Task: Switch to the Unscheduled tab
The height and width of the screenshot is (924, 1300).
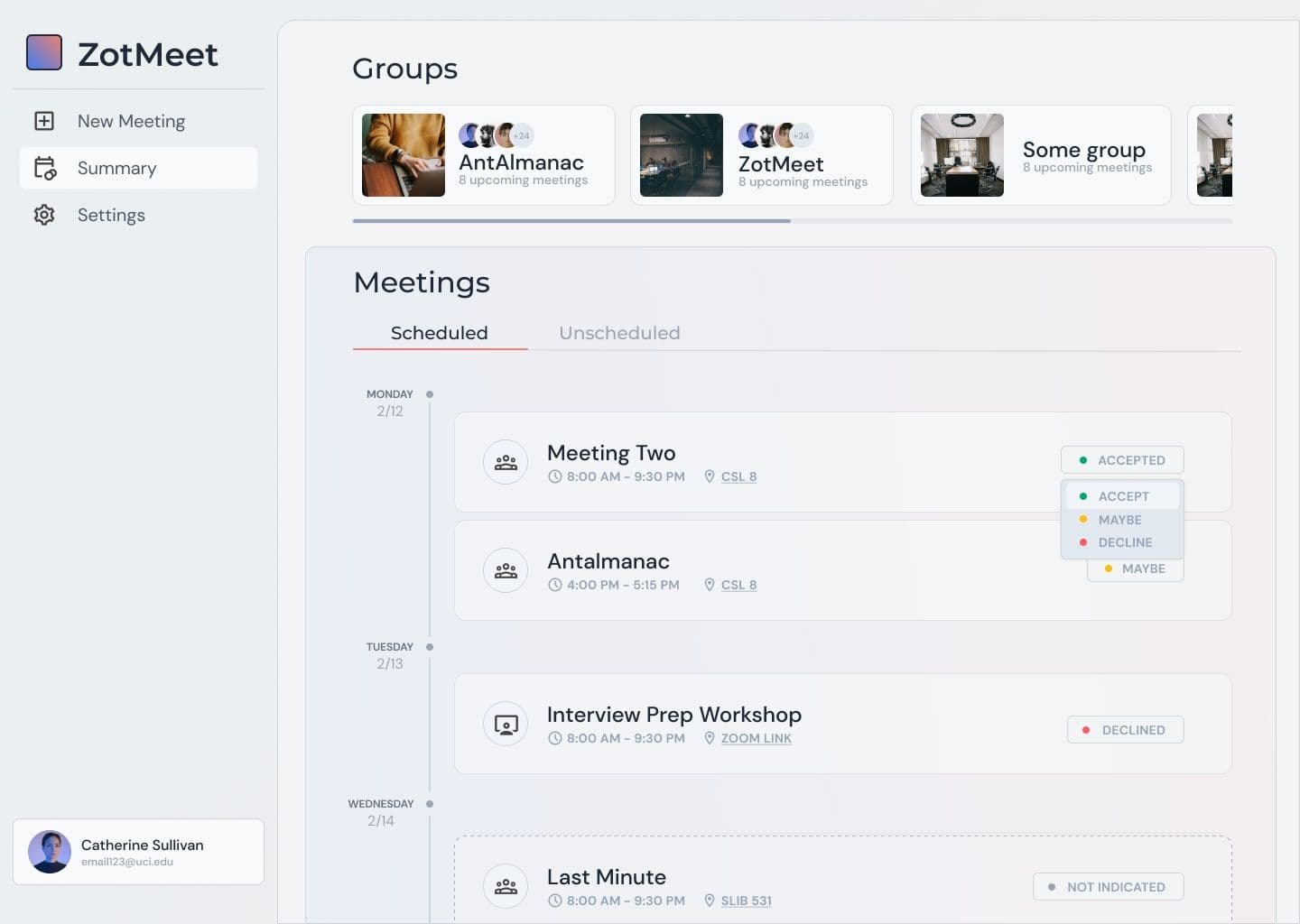Action: [619, 333]
